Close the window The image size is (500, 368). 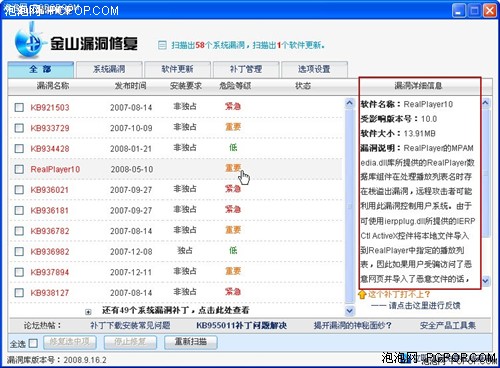pyautogui.click(x=490, y=11)
